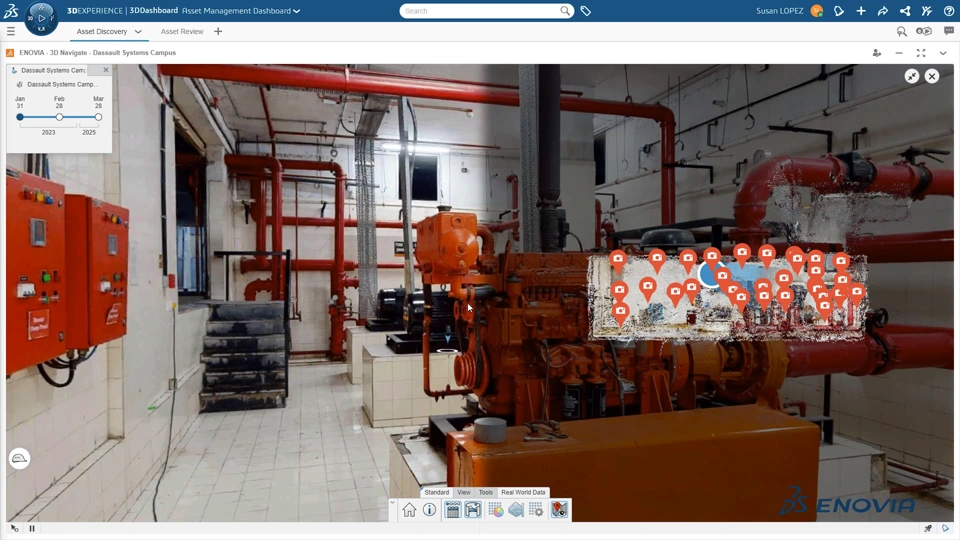Click the helmet view icon at the lower left
Screen dimensions: 960x540
(x=20, y=459)
